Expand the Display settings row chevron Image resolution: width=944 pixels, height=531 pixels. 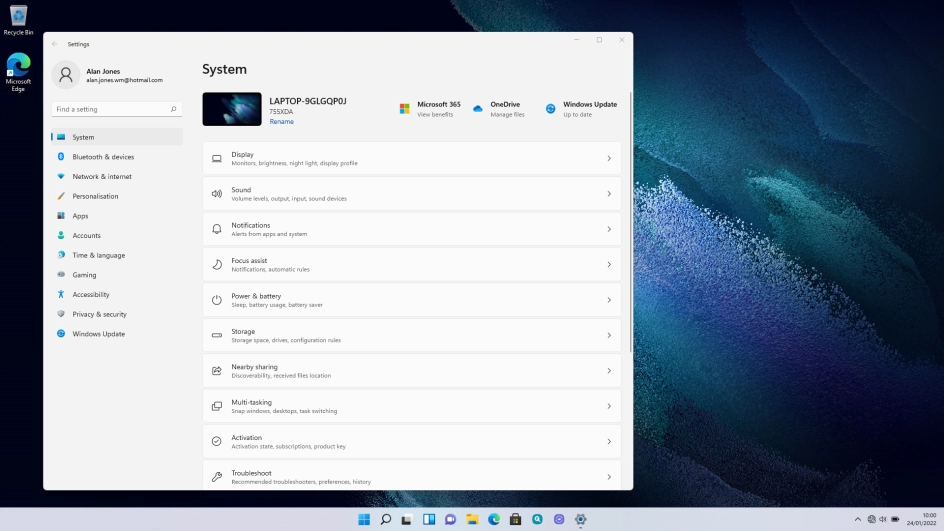point(608,159)
